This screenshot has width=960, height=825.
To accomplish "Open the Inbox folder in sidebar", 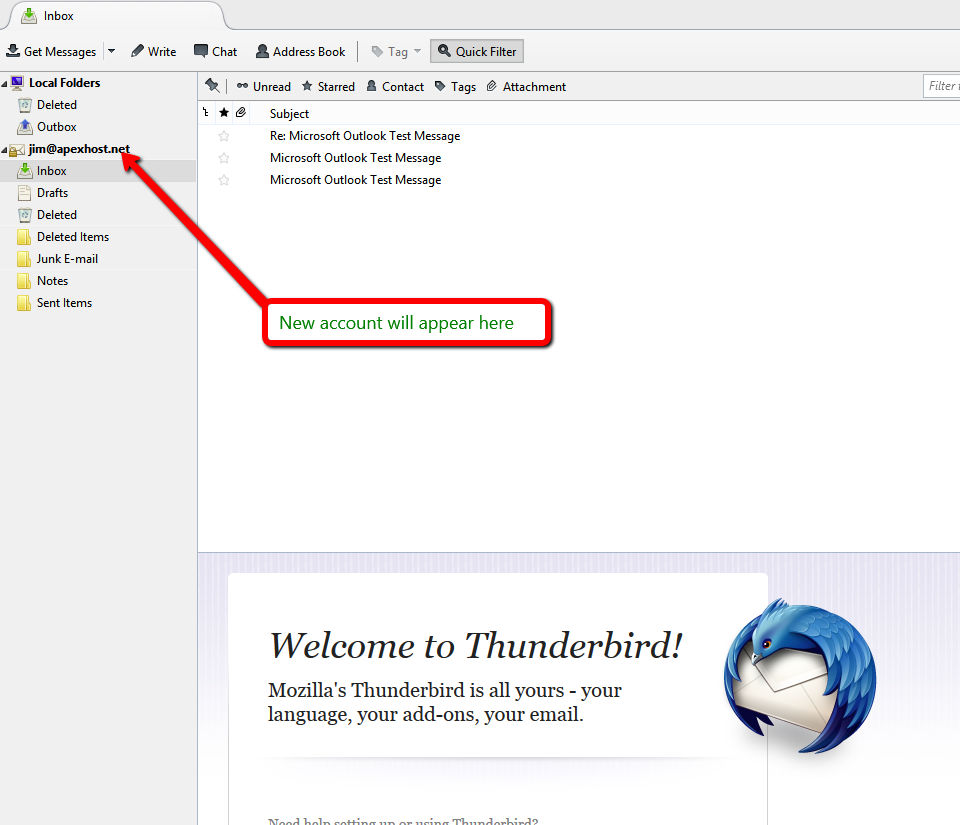I will click(x=51, y=171).
